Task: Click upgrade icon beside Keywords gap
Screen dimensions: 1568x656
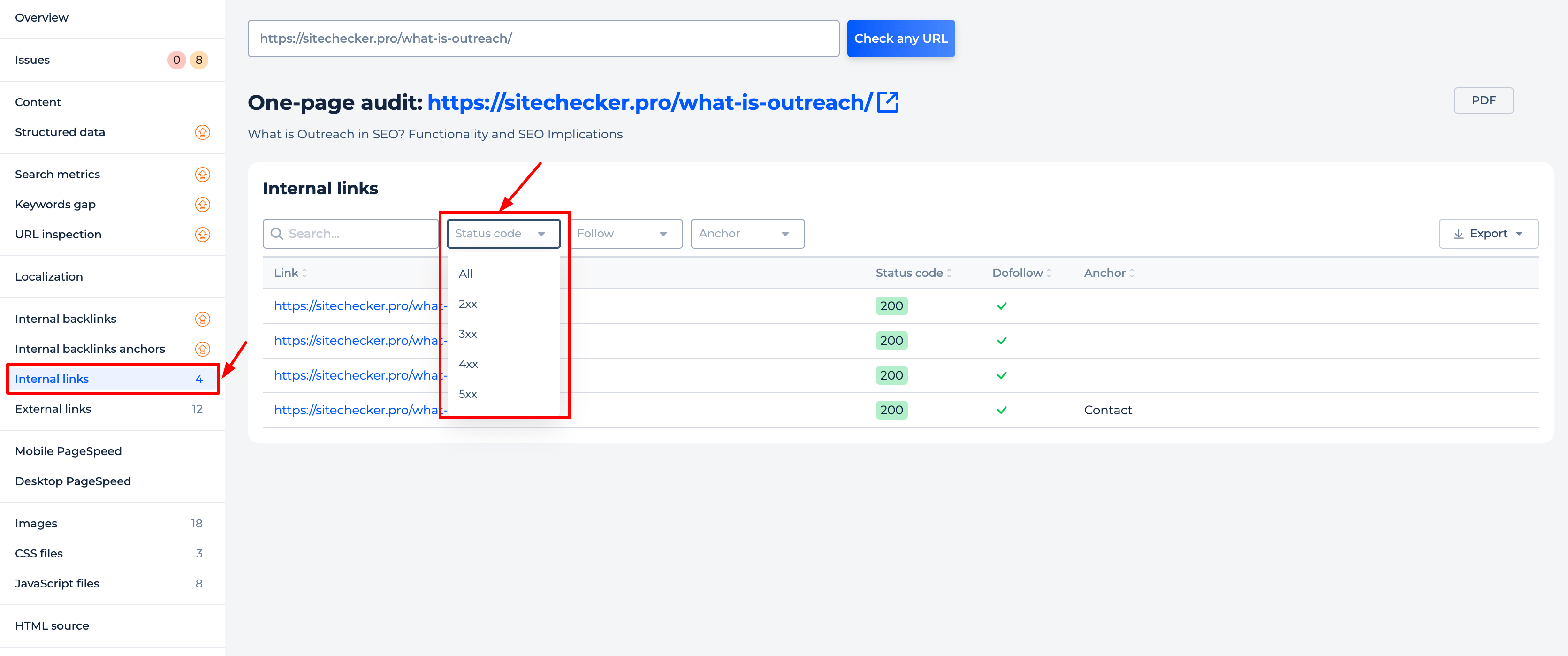Action: [x=202, y=205]
